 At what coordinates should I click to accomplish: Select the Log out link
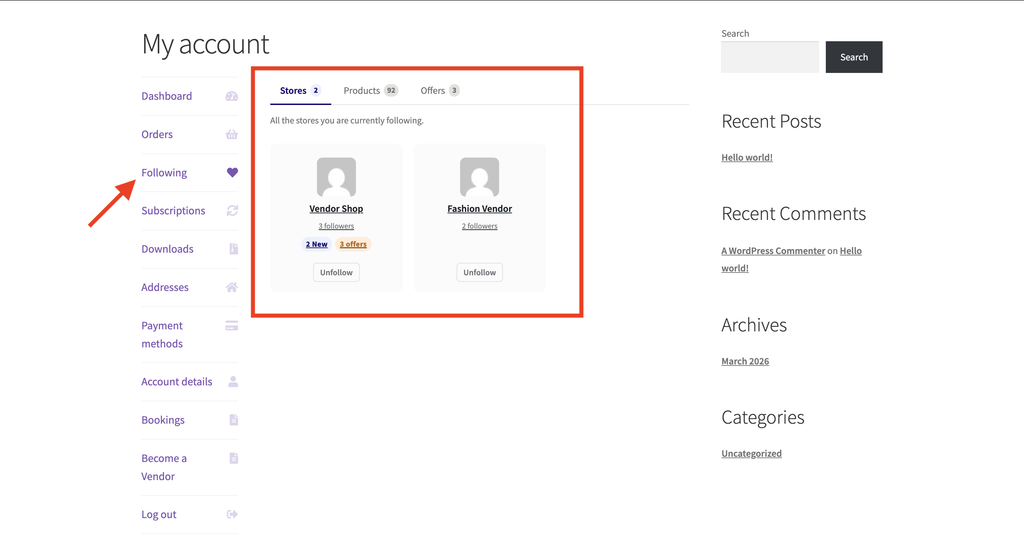159,514
